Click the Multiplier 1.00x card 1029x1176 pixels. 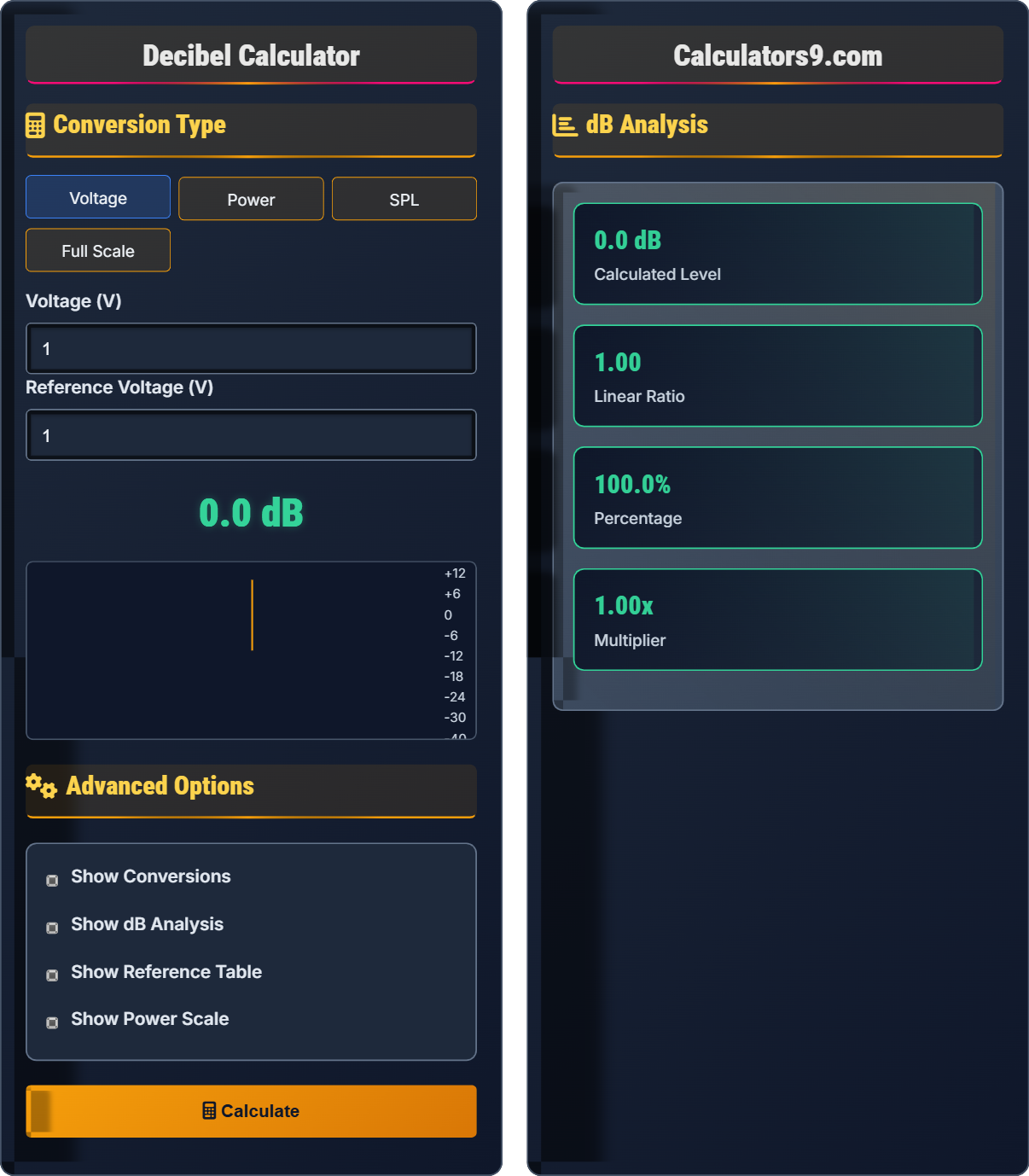tap(778, 620)
